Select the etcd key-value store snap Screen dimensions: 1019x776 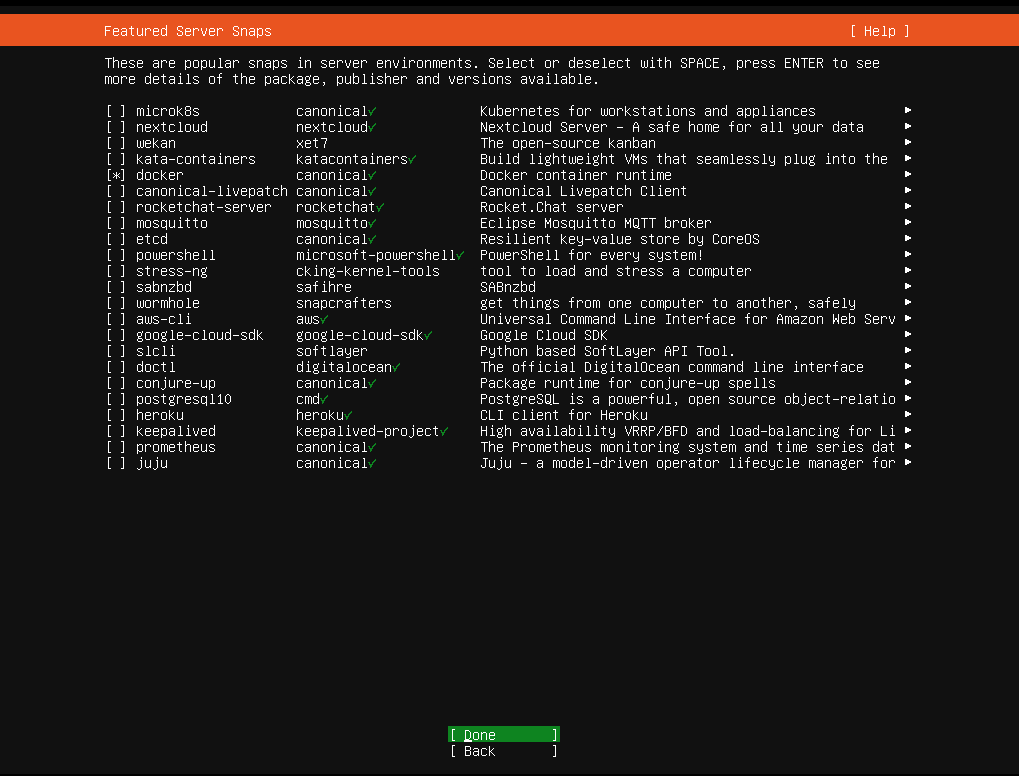tap(115, 239)
